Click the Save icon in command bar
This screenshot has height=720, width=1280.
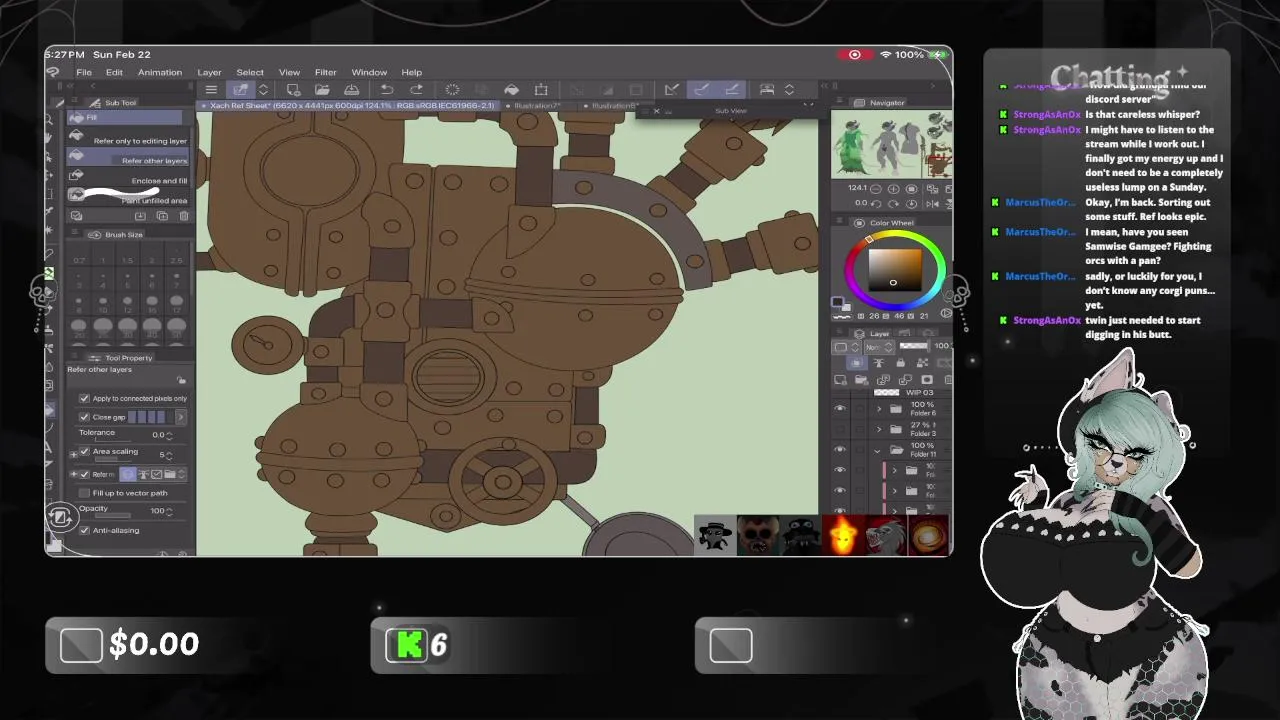(x=352, y=90)
